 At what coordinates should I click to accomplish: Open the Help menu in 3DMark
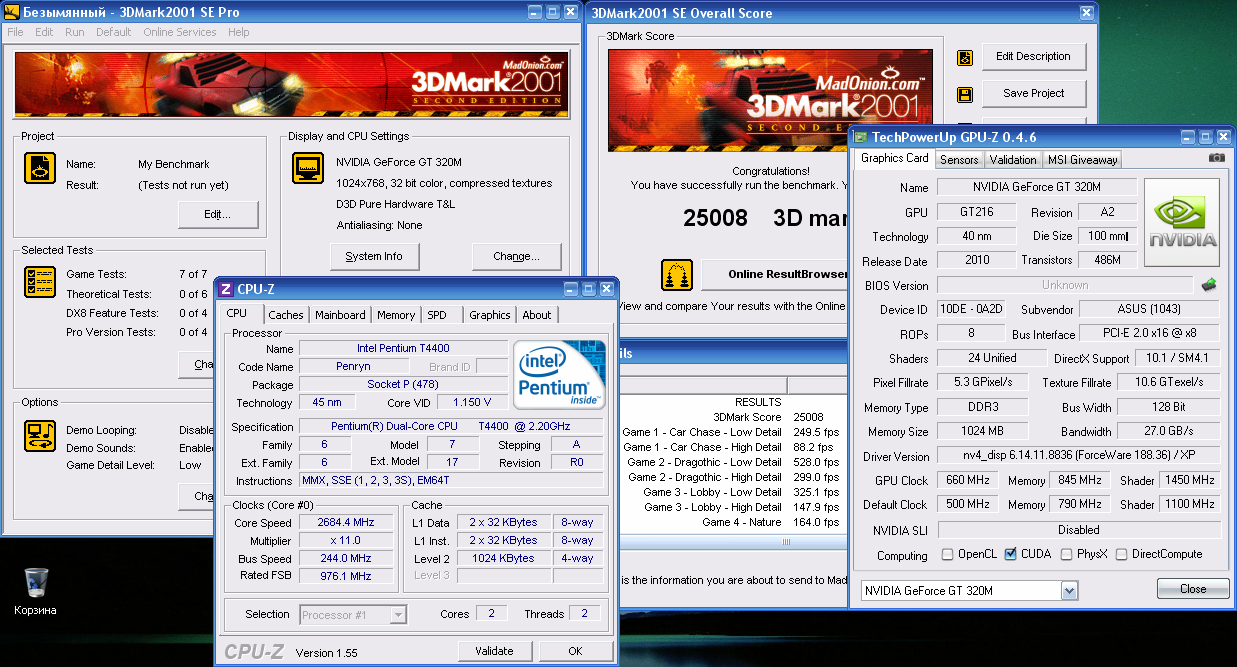[239, 32]
